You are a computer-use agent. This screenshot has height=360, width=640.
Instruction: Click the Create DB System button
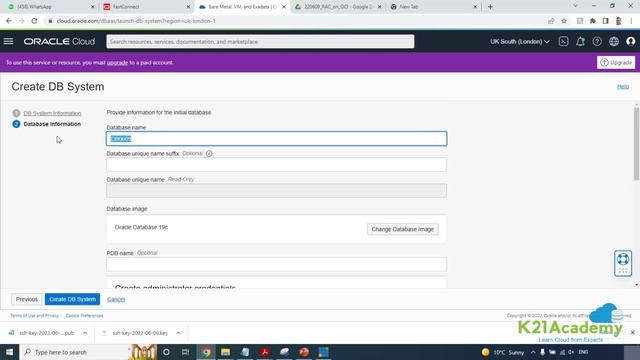click(72, 299)
